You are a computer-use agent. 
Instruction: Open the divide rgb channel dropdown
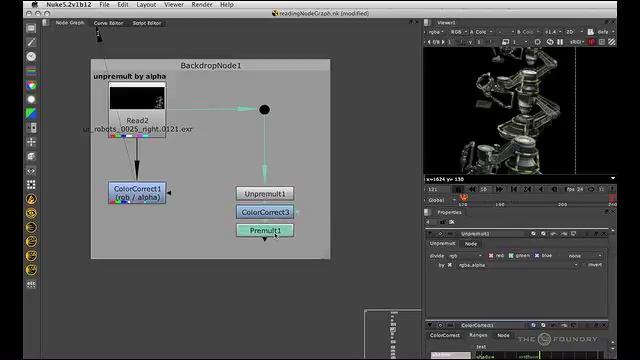(x=465, y=256)
